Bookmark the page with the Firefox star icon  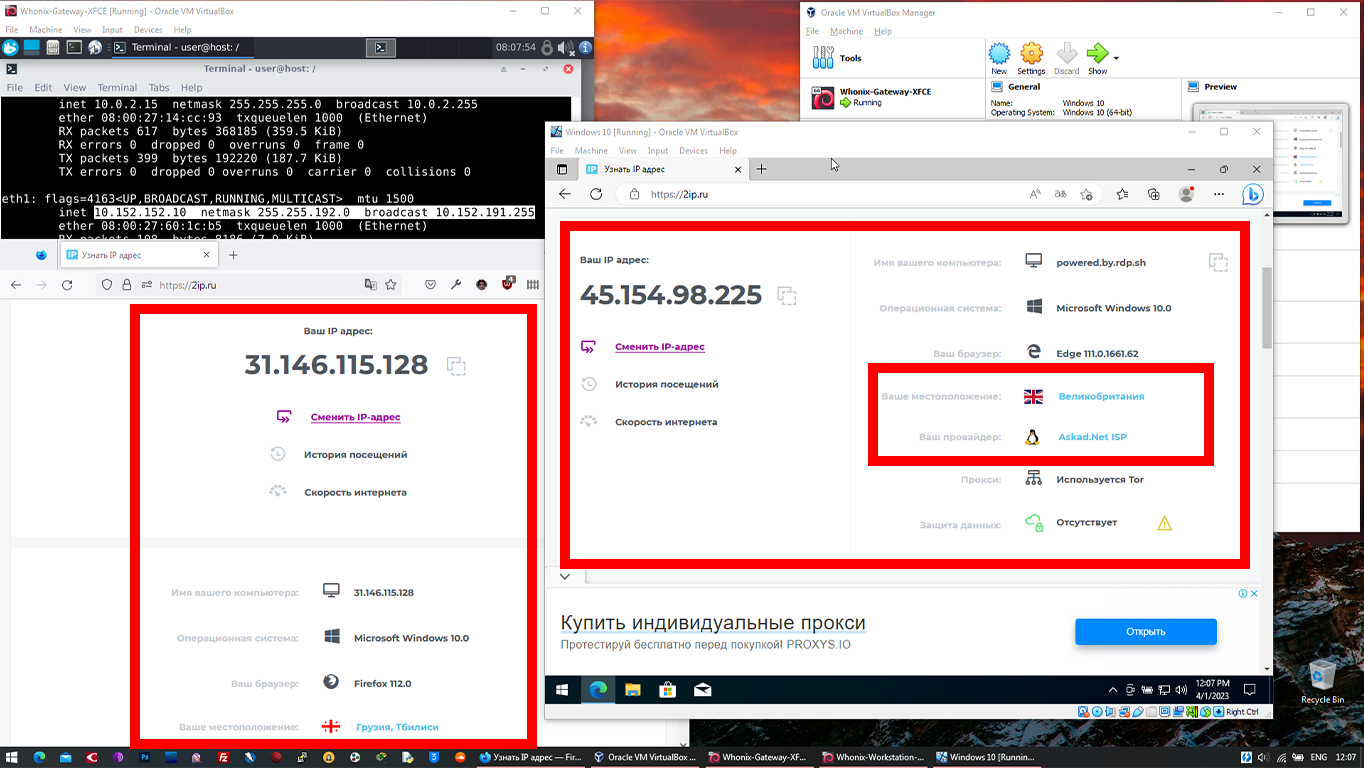tap(391, 285)
